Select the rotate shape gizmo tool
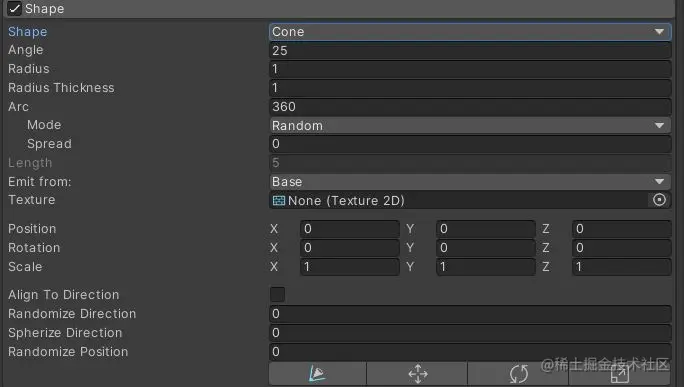The width and height of the screenshot is (684, 387). pyautogui.click(x=518, y=374)
